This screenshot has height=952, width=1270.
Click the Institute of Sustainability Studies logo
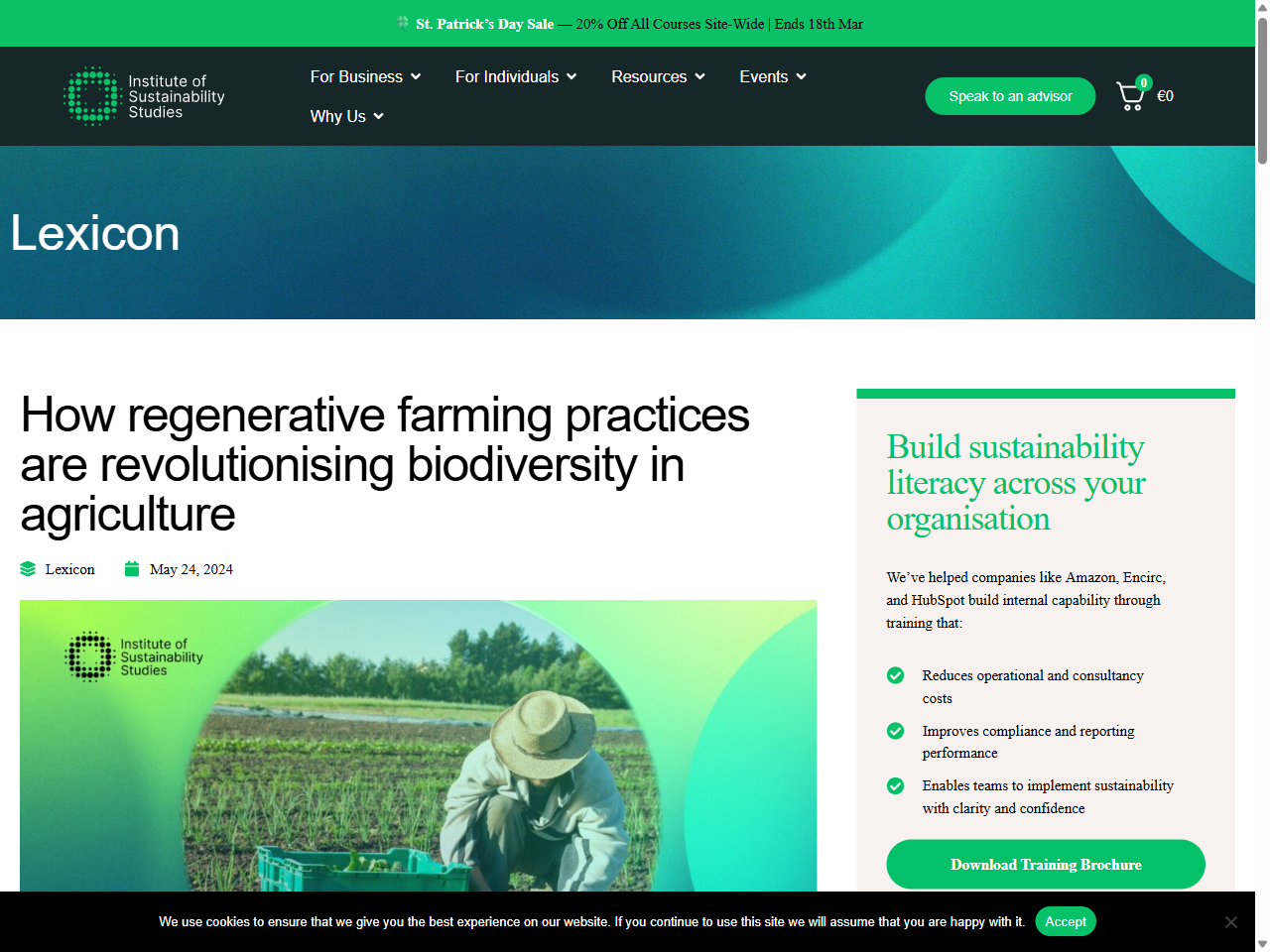tap(143, 95)
